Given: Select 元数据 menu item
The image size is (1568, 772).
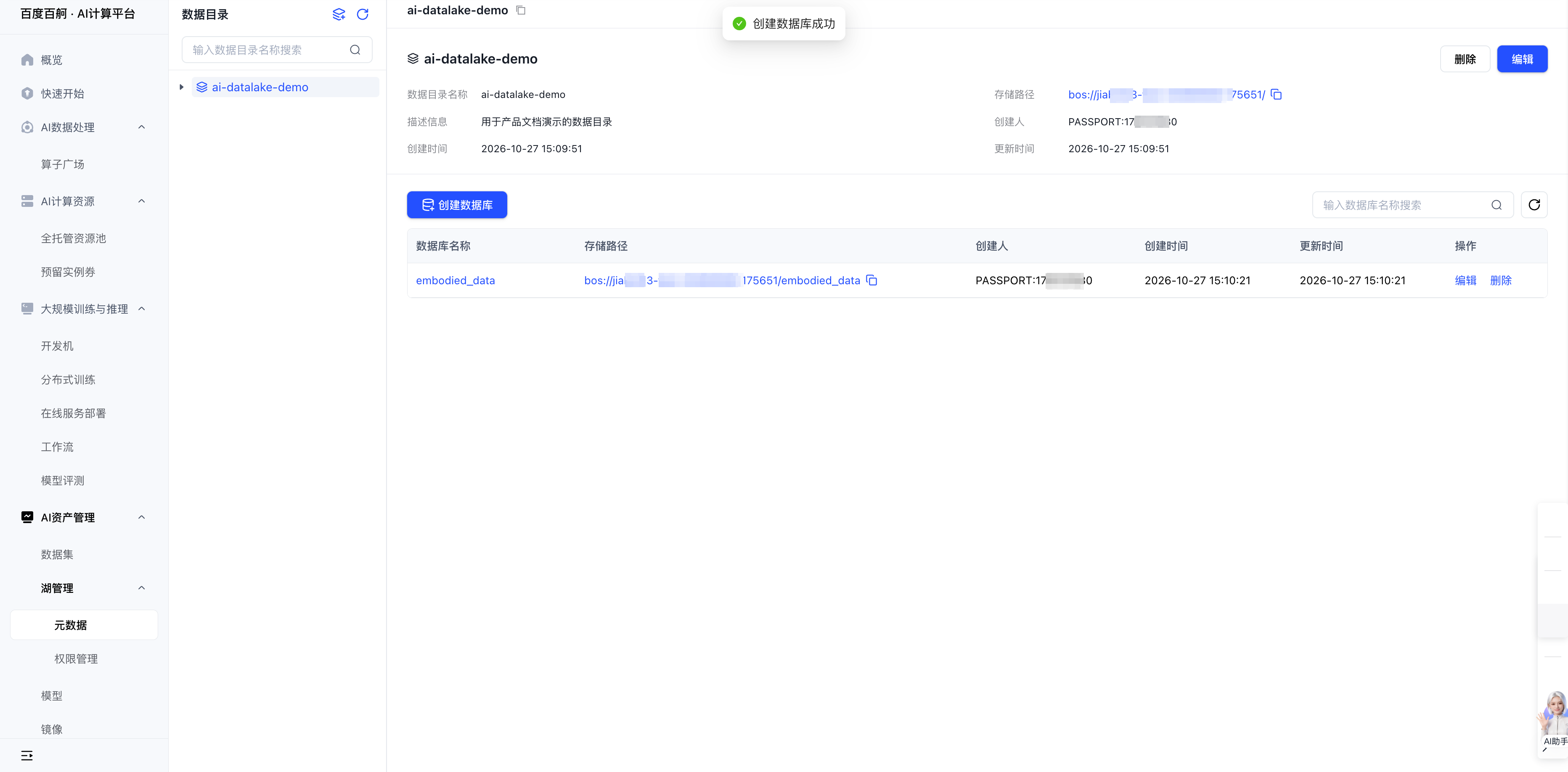Looking at the screenshot, I should 84,625.
